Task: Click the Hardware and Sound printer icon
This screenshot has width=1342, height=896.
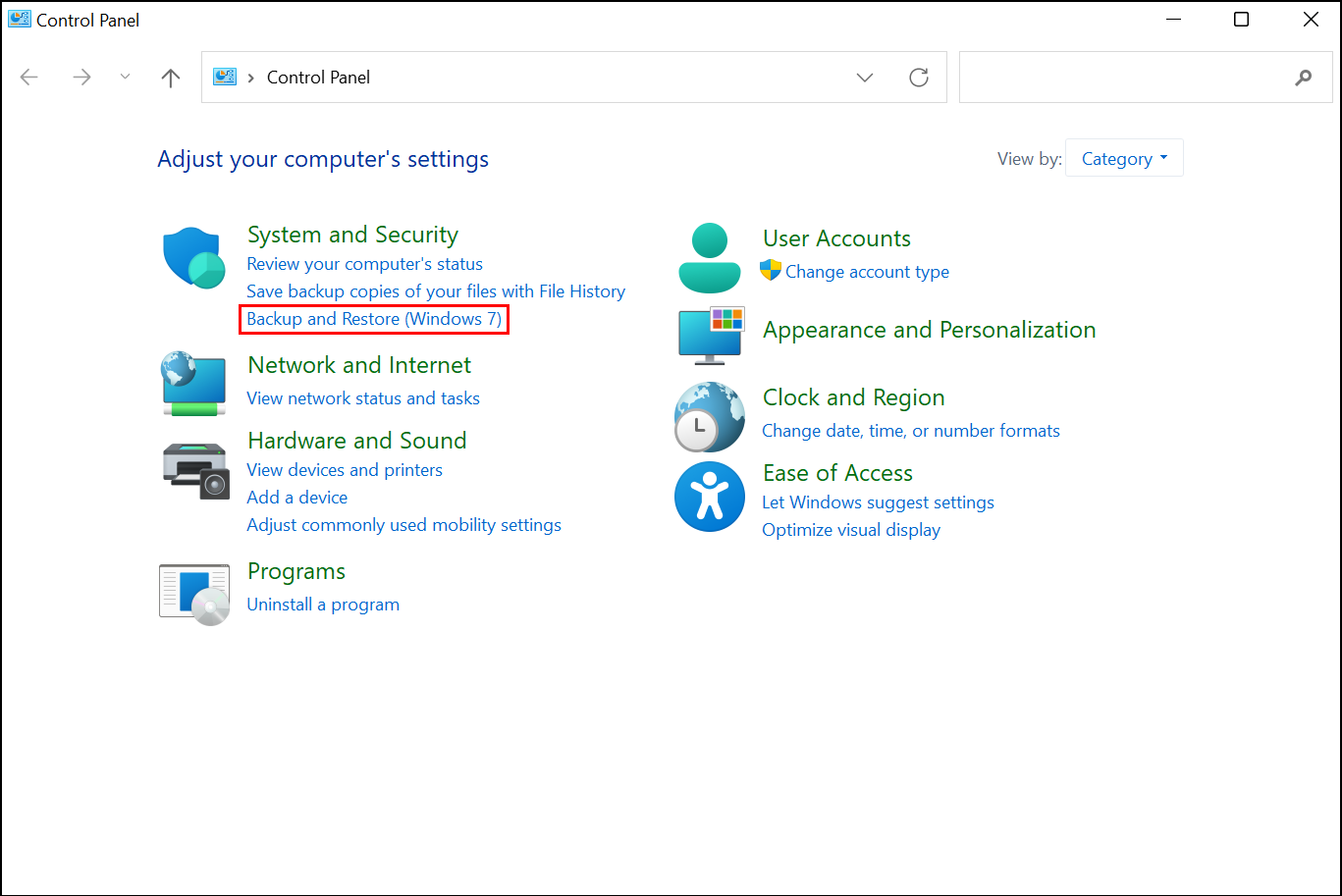Action: point(194,470)
